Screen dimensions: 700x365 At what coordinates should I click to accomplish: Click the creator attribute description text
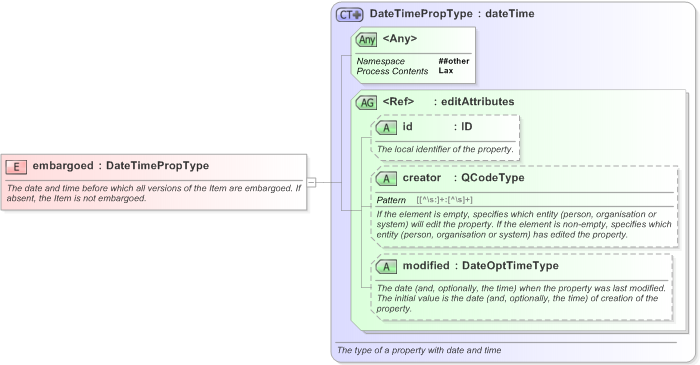click(x=524, y=224)
